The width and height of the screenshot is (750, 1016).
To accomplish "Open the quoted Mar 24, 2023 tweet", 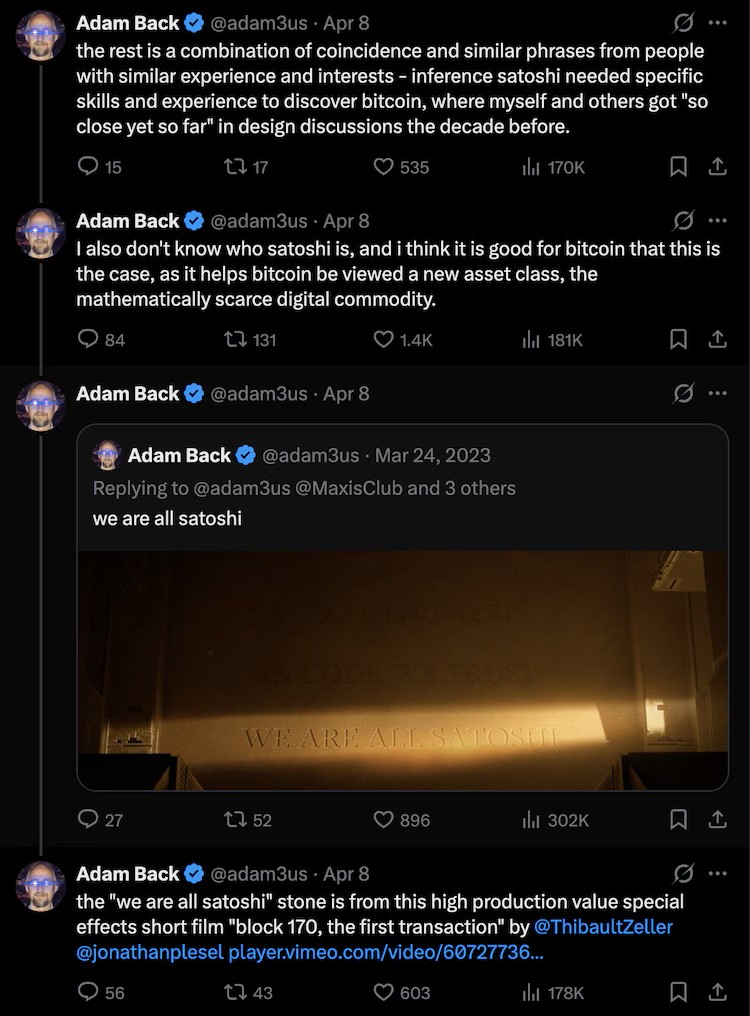I will (x=400, y=488).
